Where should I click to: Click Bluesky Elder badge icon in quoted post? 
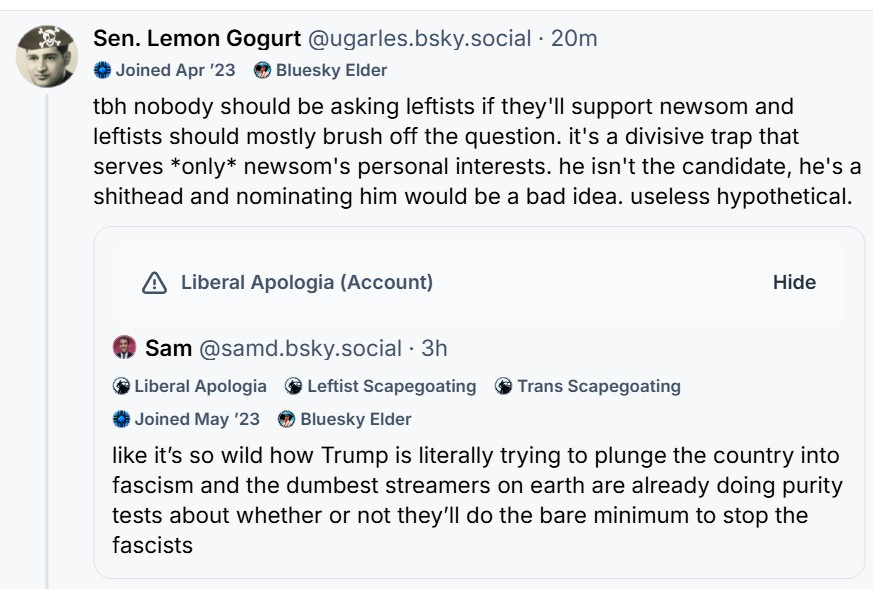tap(287, 418)
